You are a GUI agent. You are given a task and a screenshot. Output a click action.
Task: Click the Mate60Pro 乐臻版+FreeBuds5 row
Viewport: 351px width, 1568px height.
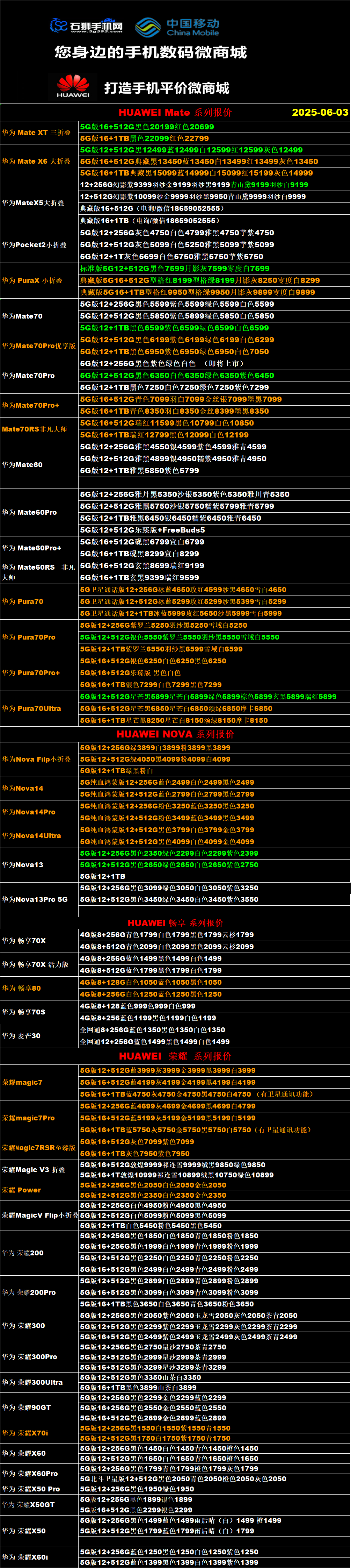click(x=215, y=530)
